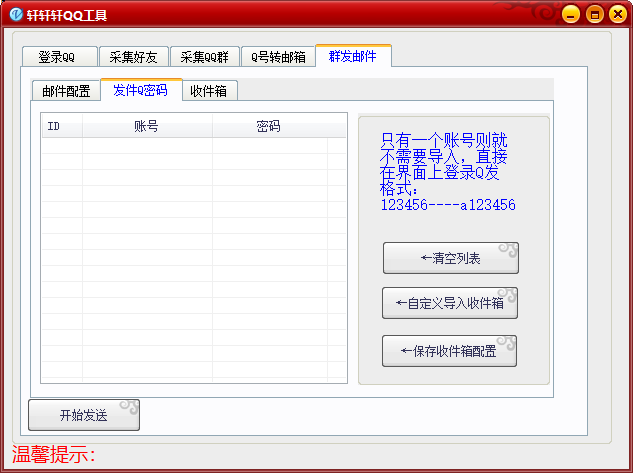Click the app logo icon in title bar
Image resolution: width=633 pixels, height=473 pixels.
pyautogui.click(x=16, y=15)
